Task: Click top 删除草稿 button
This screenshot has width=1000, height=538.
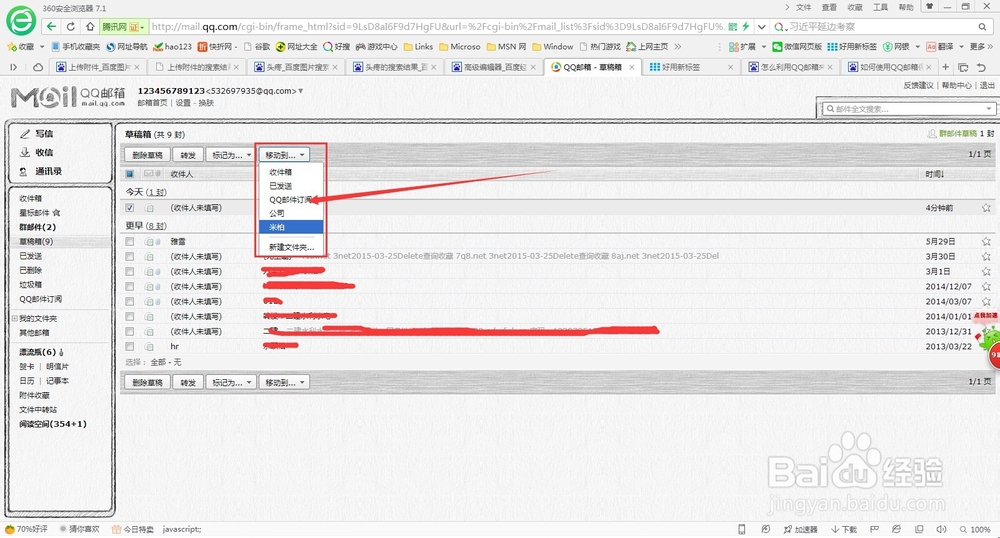Action: tap(147, 155)
